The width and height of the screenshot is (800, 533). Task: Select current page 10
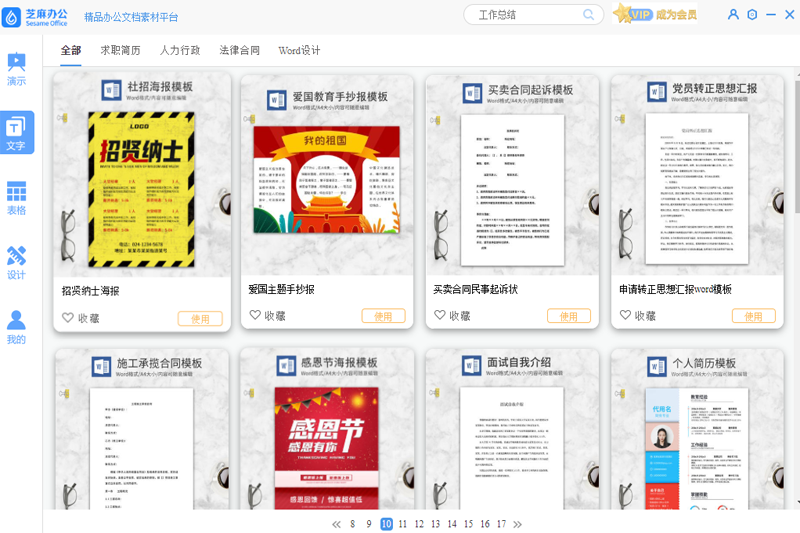pos(387,524)
